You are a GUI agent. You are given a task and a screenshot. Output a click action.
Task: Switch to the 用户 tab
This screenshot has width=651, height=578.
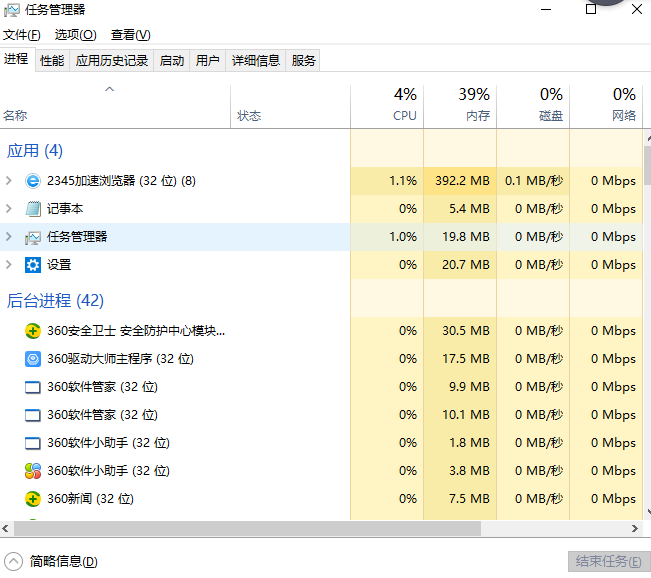(208, 61)
